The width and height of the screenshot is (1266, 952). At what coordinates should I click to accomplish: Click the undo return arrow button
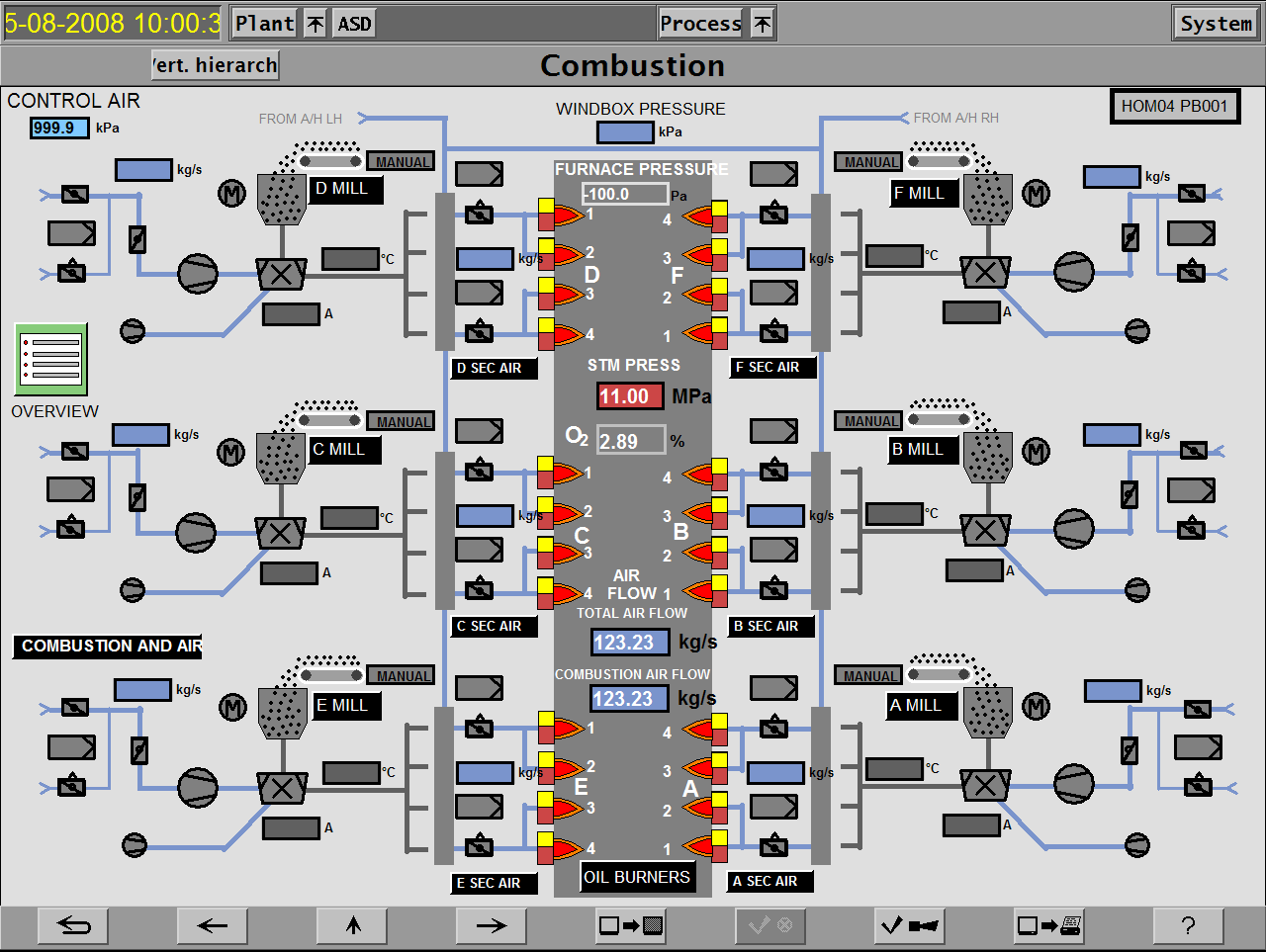coord(73,926)
